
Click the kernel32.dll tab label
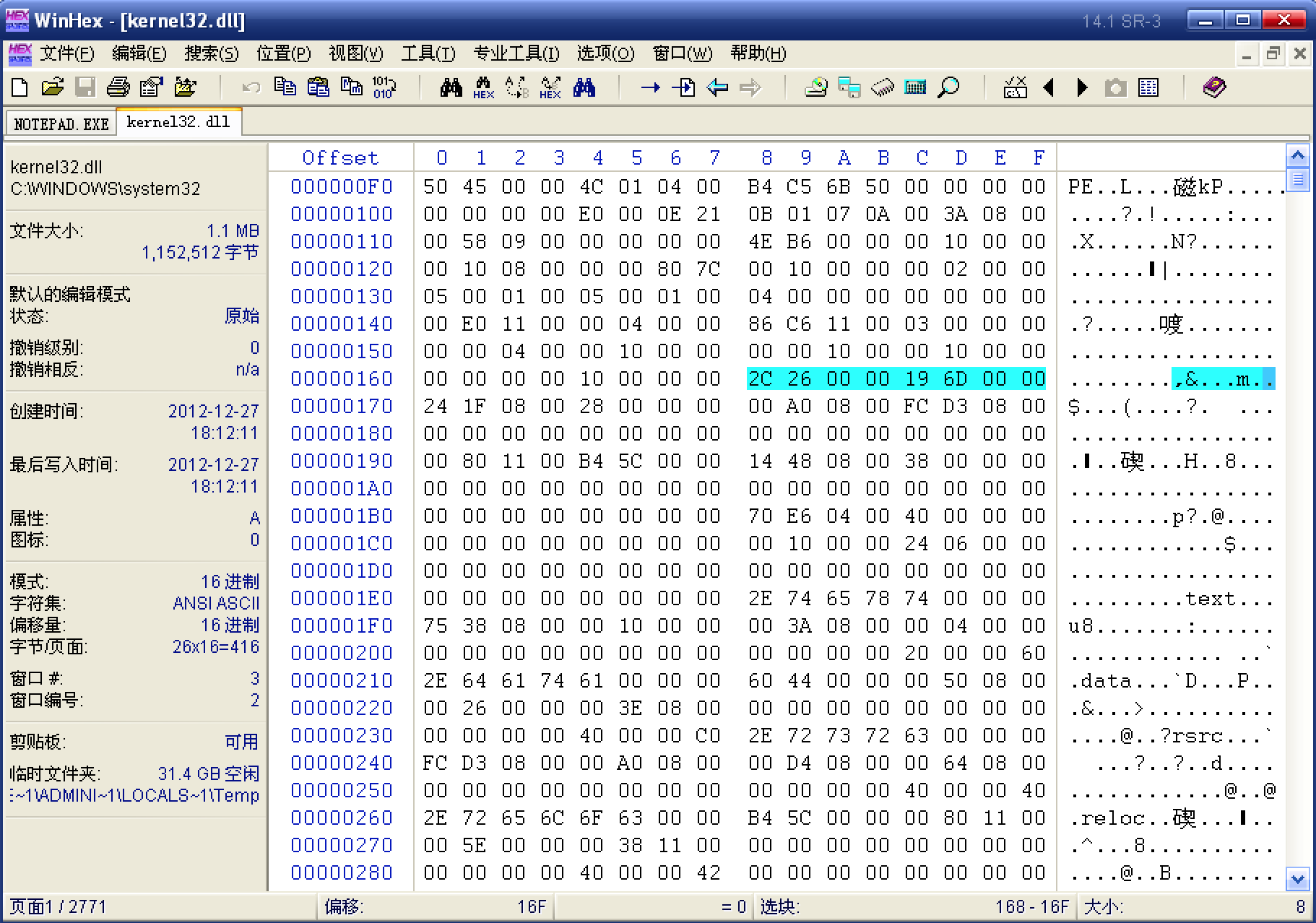click(178, 123)
